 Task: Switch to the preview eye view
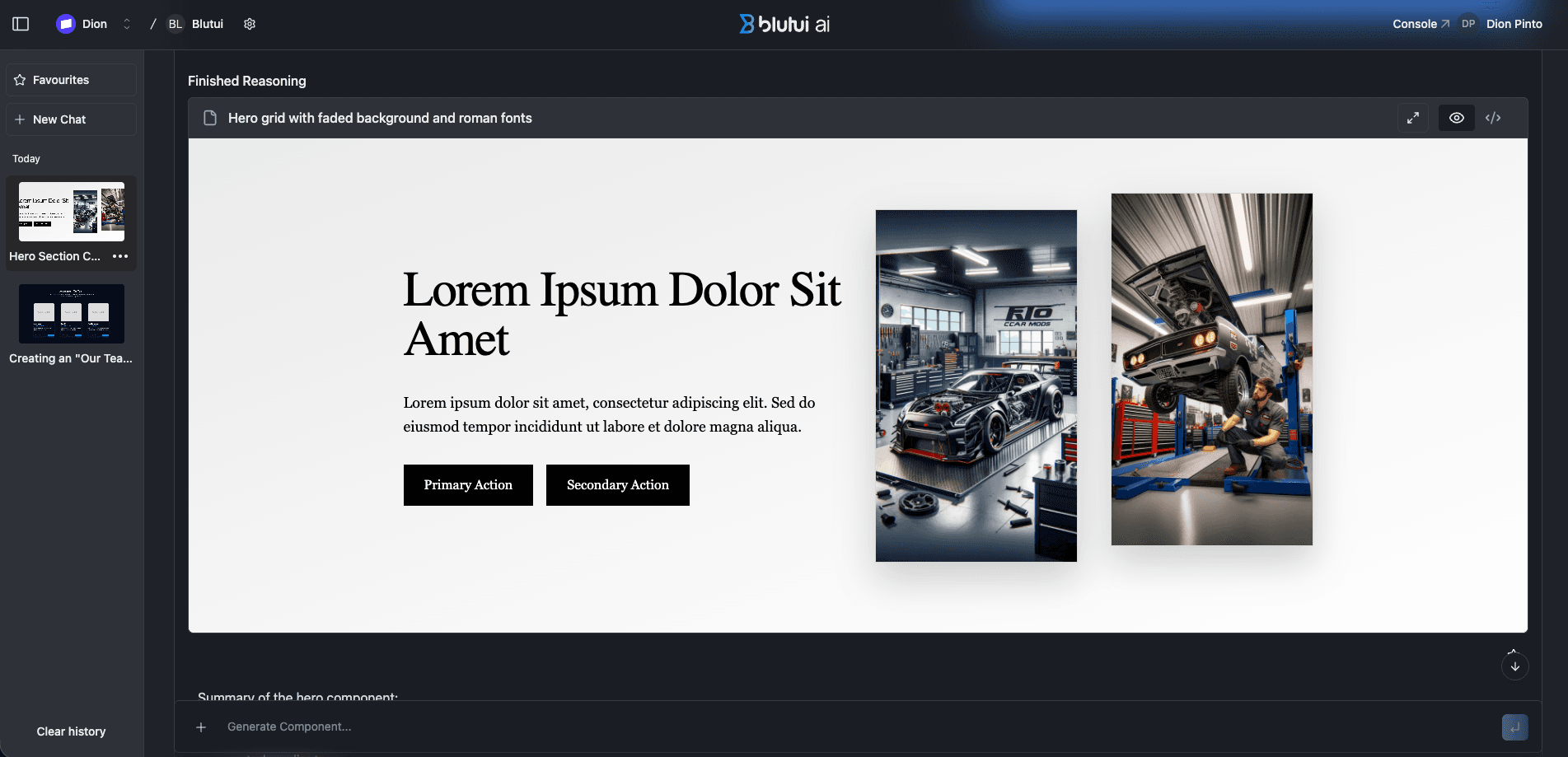tap(1456, 118)
